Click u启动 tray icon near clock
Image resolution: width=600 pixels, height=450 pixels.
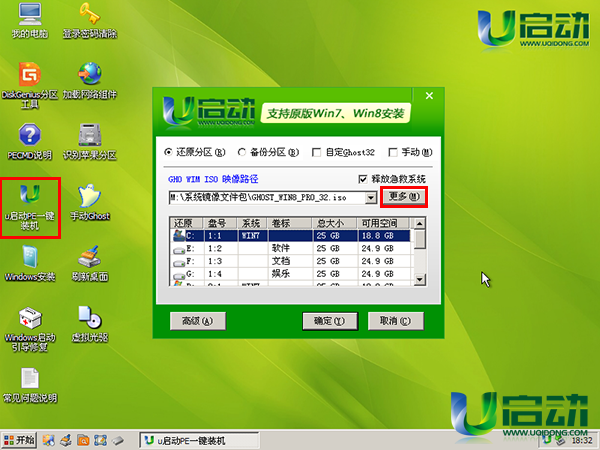(547, 441)
